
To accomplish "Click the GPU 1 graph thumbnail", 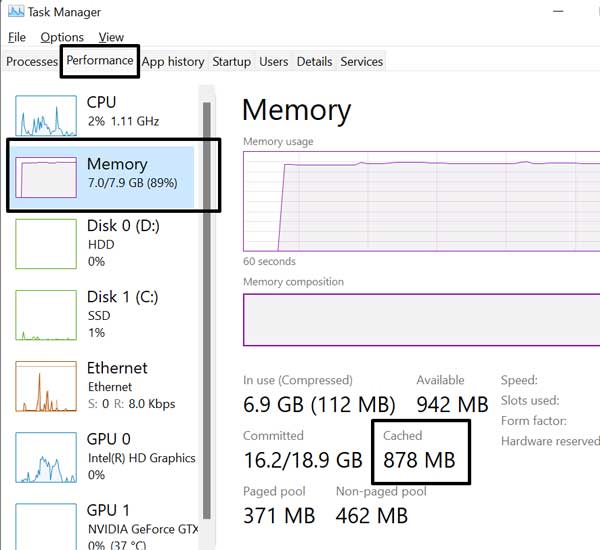I will click(46, 525).
